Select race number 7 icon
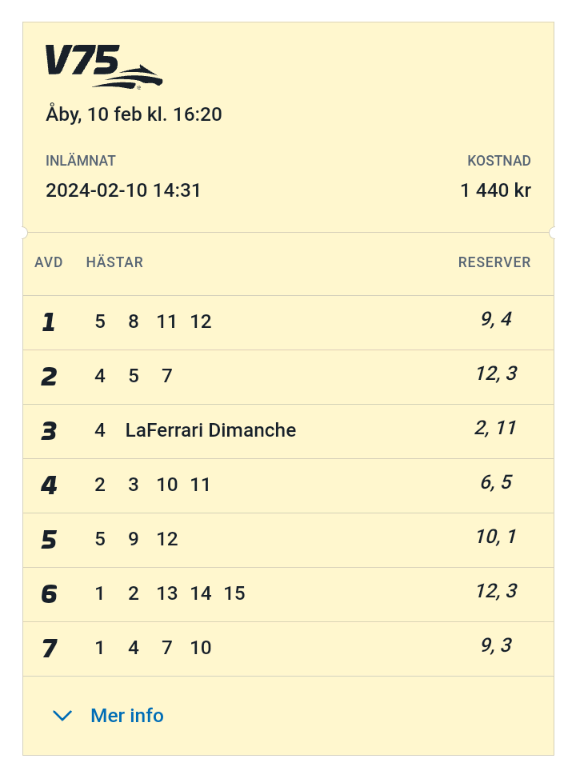The width and height of the screenshot is (576, 772). [x=49, y=648]
